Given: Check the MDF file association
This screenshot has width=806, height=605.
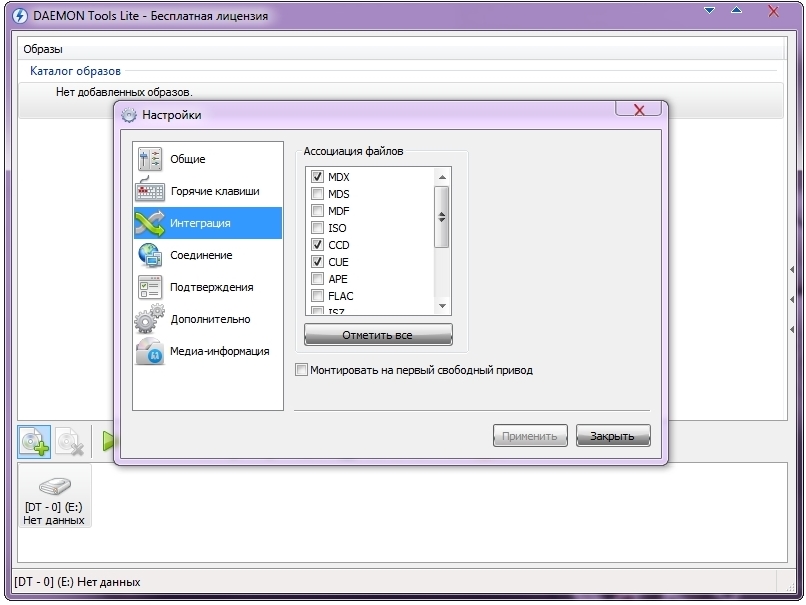Looking at the screenshot, I should click(317, 211).
